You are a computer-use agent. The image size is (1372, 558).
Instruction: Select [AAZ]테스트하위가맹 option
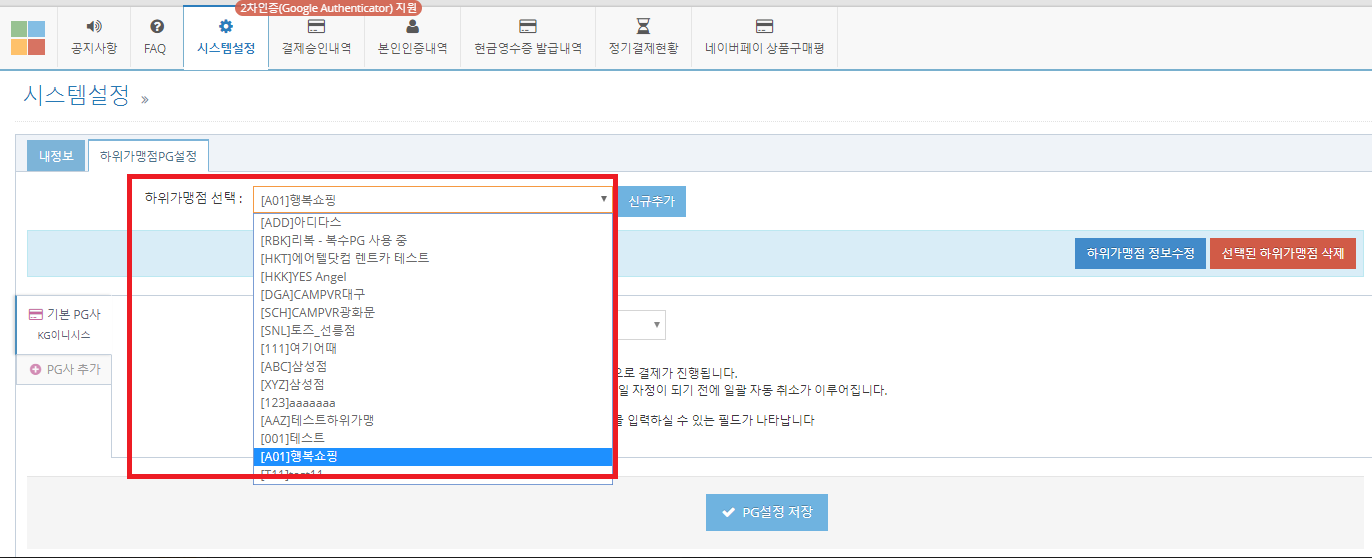(432, 420)
